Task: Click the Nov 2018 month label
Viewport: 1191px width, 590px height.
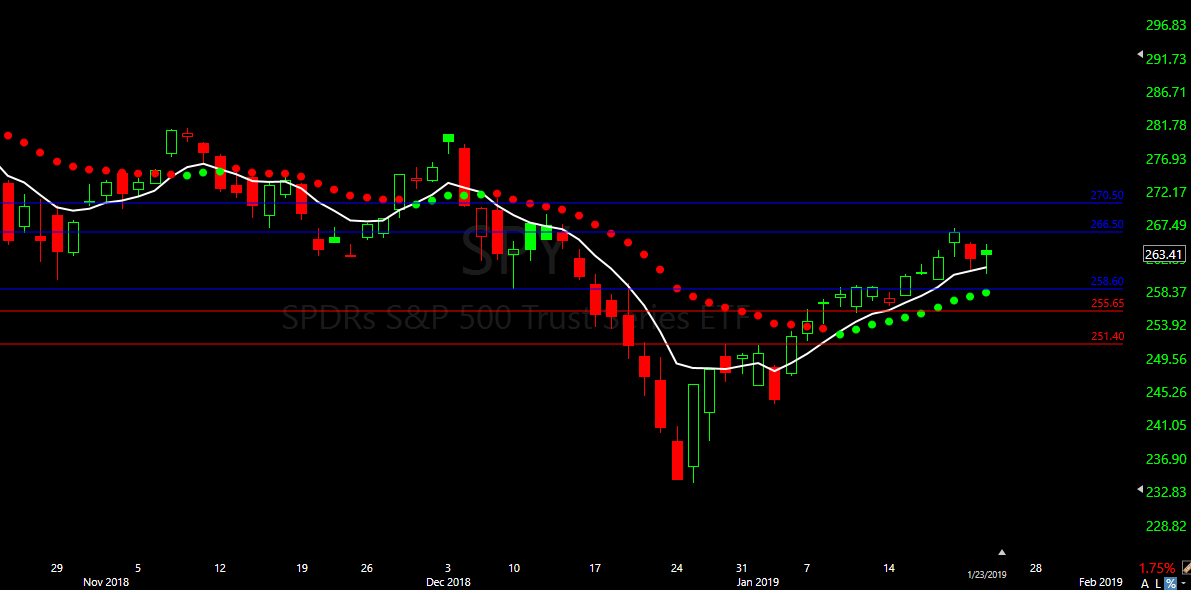Action: [x=107, y=582]
